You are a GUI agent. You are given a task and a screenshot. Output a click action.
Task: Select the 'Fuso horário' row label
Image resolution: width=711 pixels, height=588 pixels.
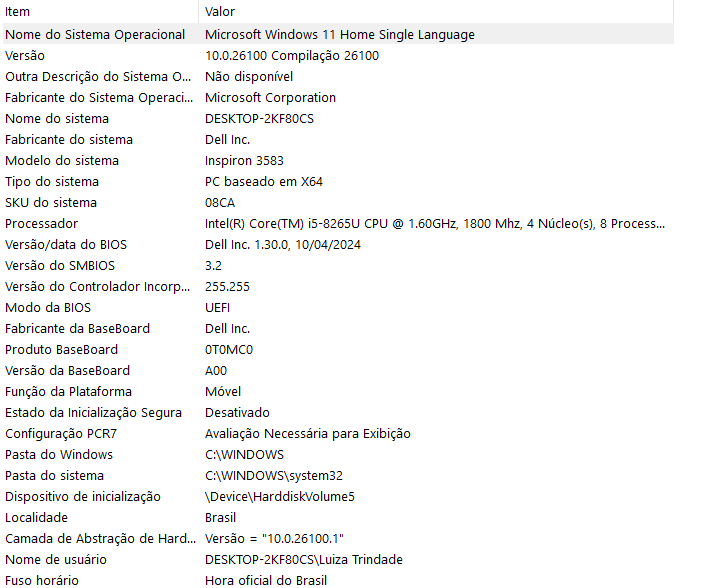[x=42, y=581]
